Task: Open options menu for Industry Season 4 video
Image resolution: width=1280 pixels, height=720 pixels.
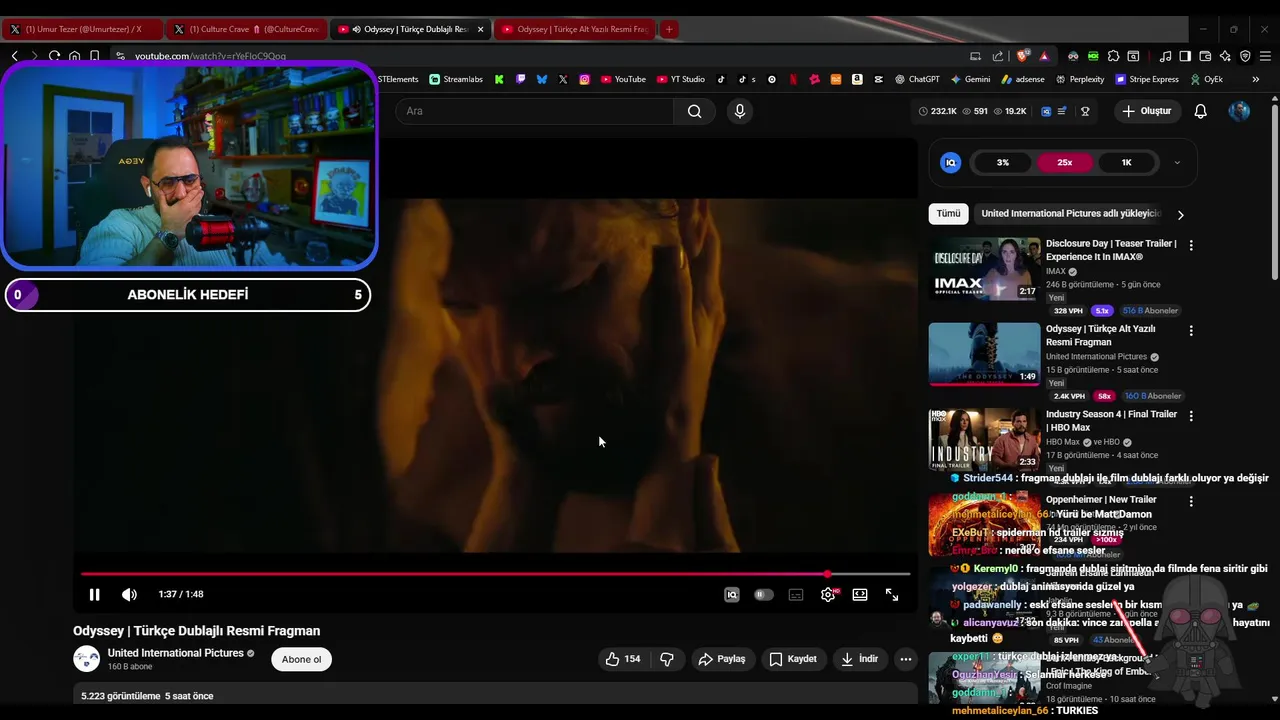Action: pyautogui.click(x=1190, y=415)
